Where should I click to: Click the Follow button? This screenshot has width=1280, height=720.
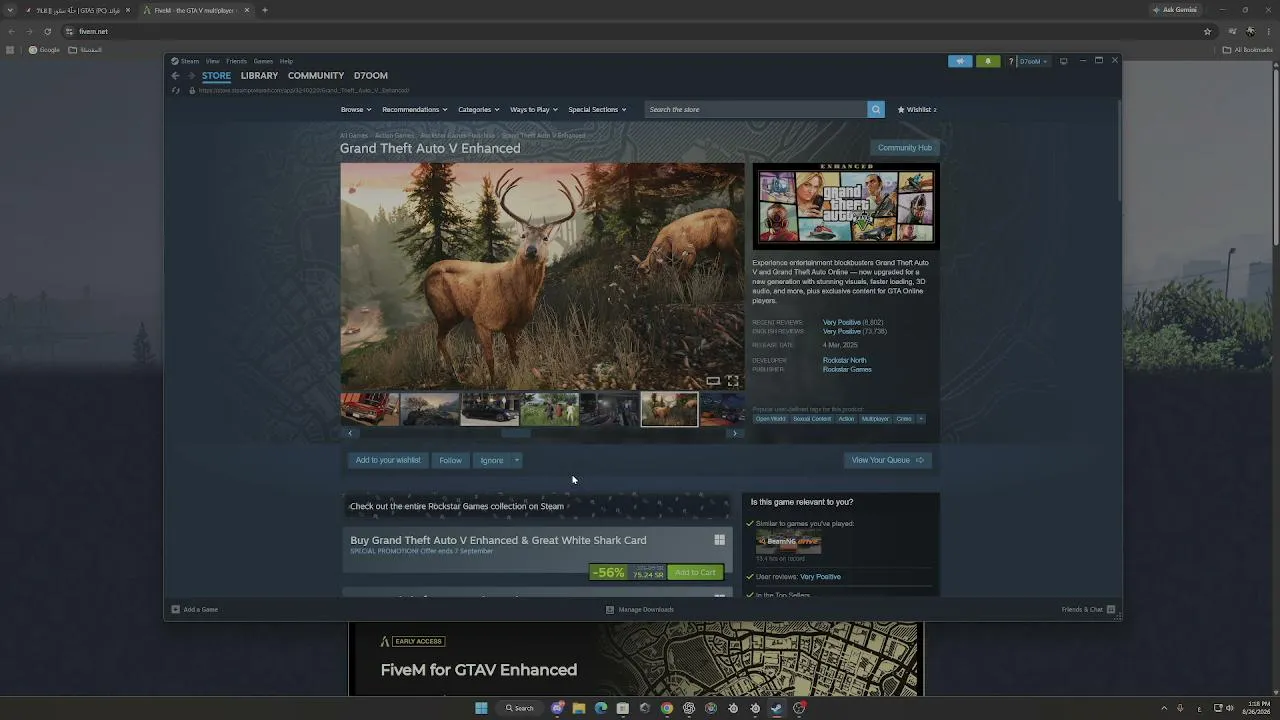tap(450, 460)
